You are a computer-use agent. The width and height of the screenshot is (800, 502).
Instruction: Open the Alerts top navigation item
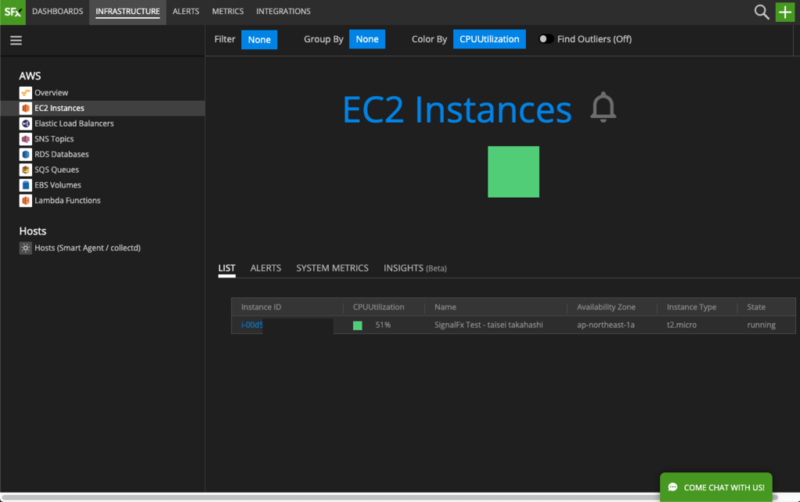click(186, 11)
